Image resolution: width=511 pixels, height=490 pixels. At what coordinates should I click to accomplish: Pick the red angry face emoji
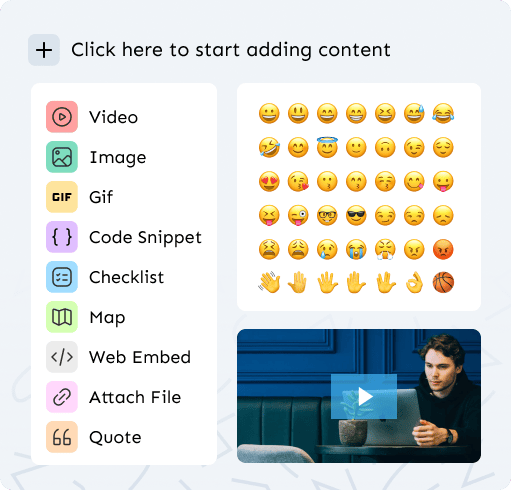click(x=443, y=249)
